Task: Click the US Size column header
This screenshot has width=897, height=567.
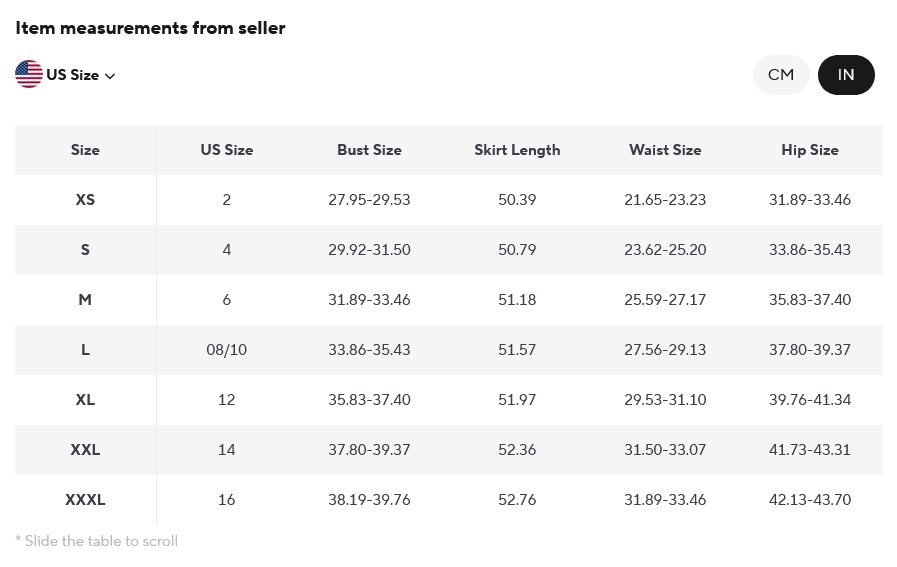Action: 227,150
